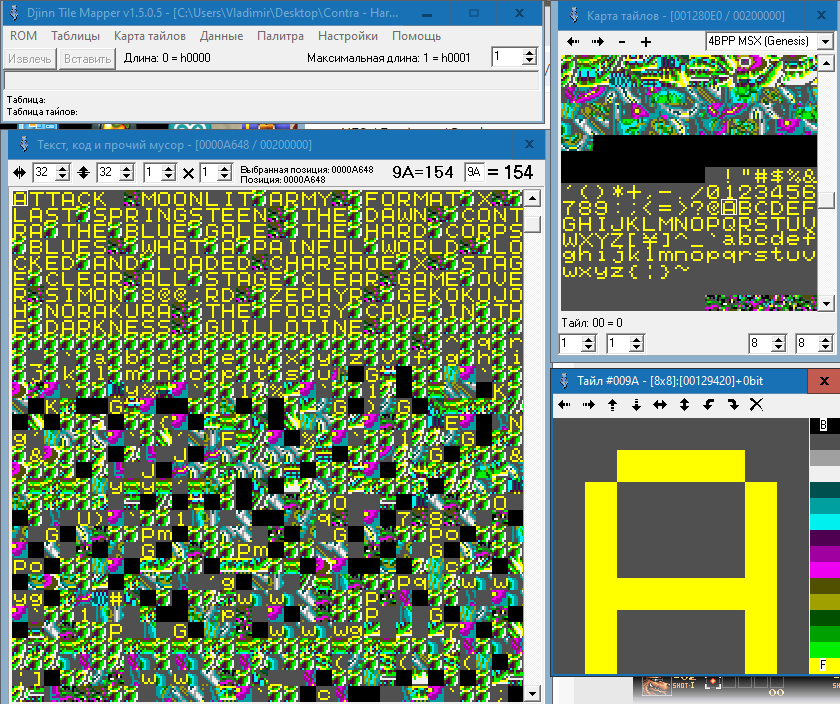Pick the magenta palette color
The image size is (840, 704).
[824, 570]
